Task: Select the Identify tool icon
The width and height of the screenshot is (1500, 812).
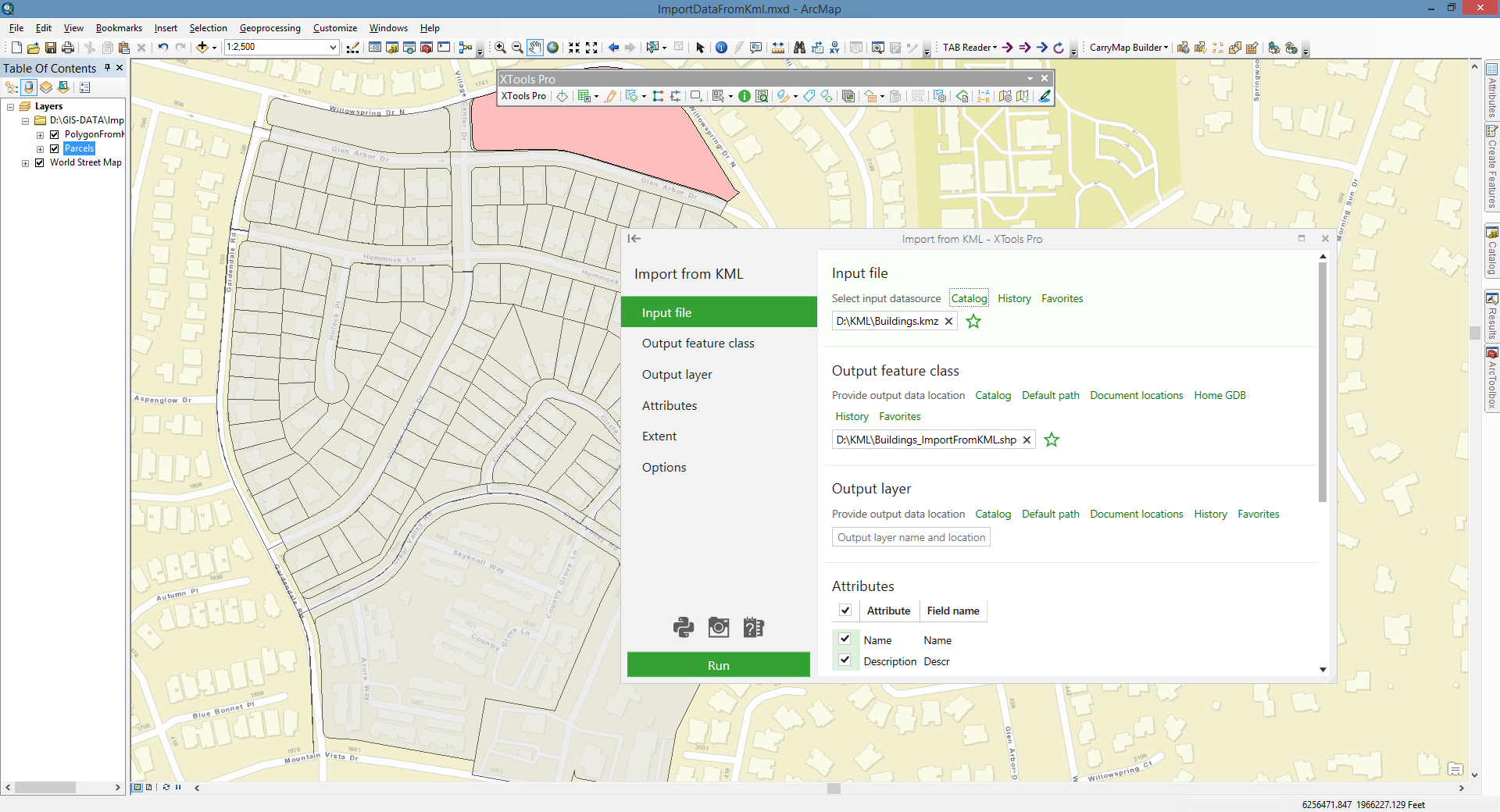Action: (721, 48)
